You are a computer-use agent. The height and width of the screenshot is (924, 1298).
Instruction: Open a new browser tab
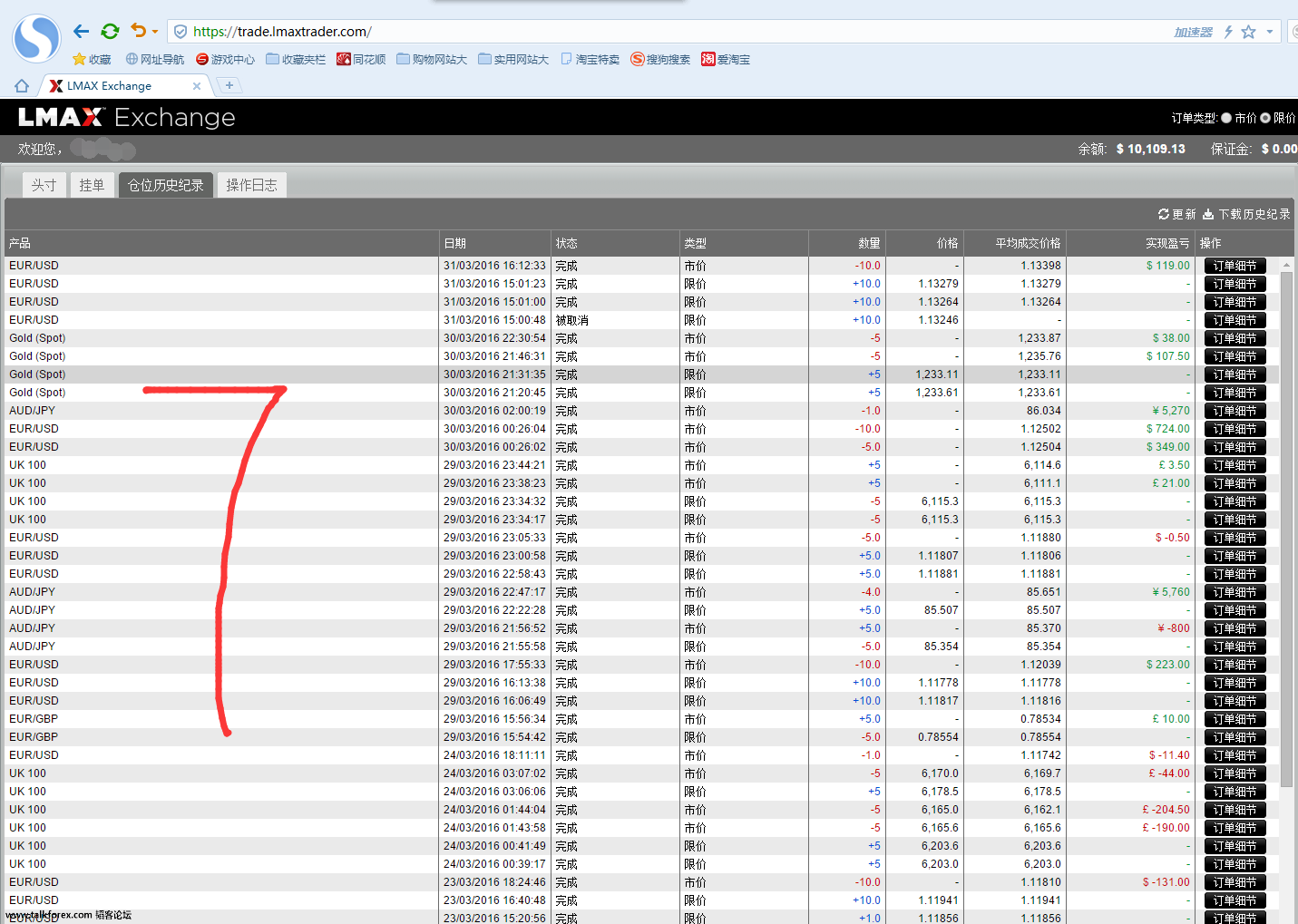(x=229, y=85)
